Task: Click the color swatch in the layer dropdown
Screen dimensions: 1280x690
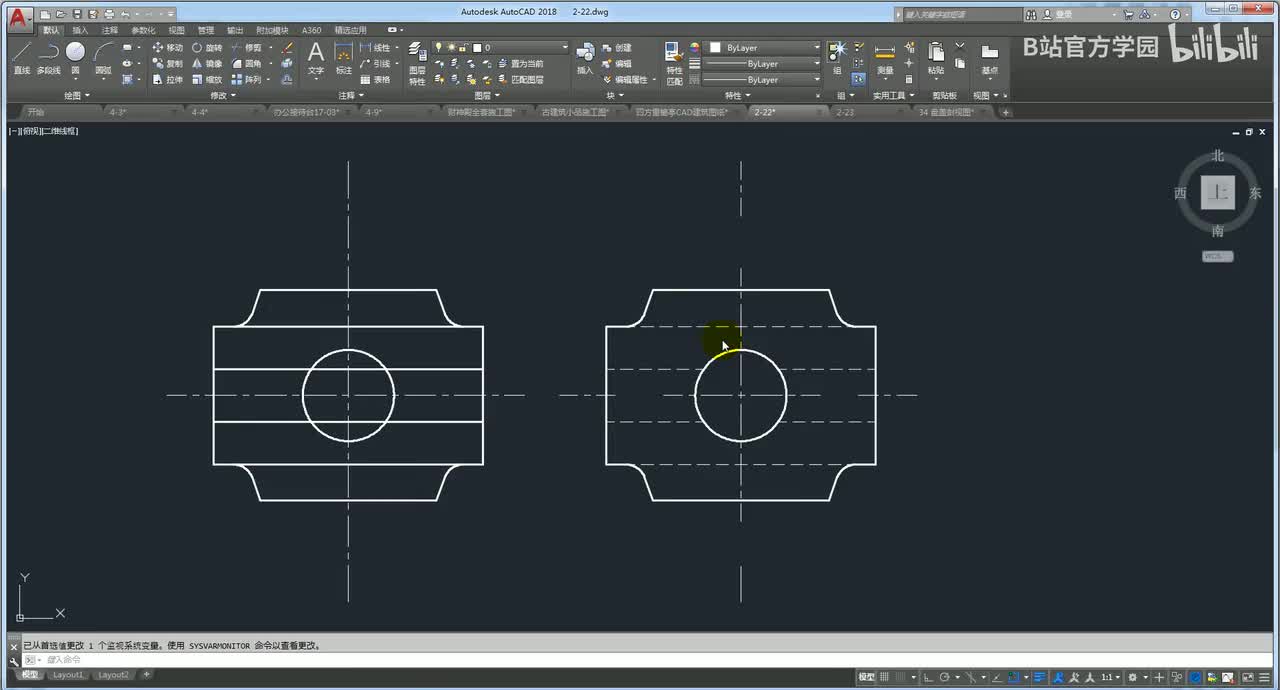Action: coord(477,48)
